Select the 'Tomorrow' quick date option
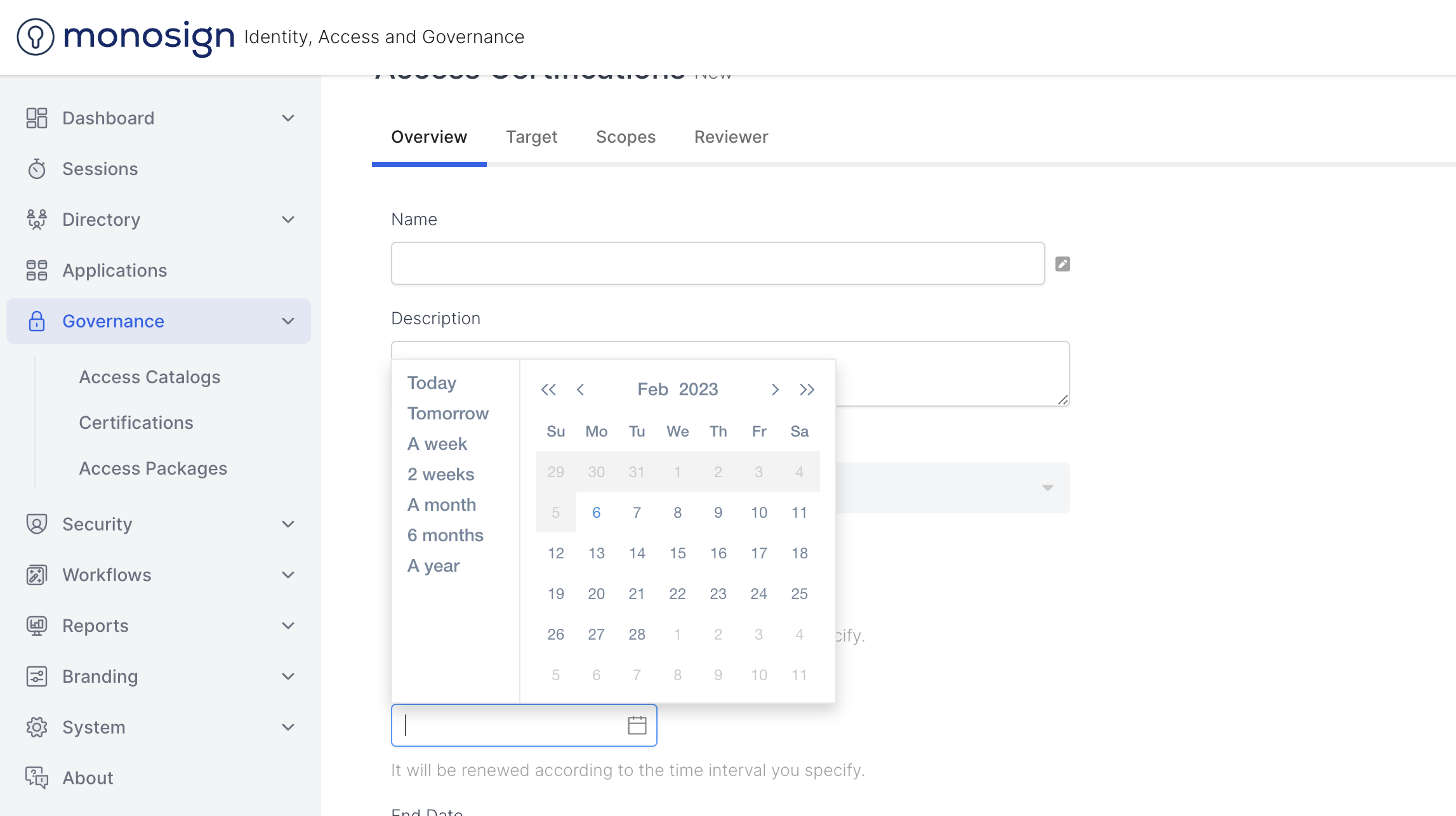This screenshot has width=1456, height=816. point(448,414)
